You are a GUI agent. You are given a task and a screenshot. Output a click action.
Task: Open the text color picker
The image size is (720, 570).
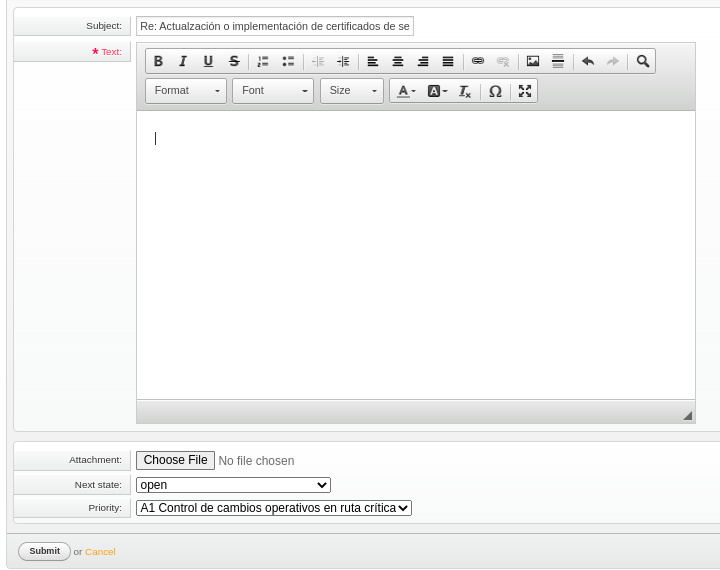tap(406, 91)
